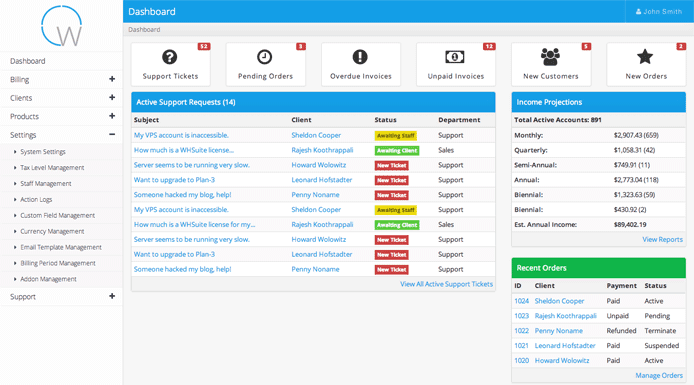Click the Refunded payment cell for order 1022
This screenshot has width=694, height=385.
pos(621,331)
